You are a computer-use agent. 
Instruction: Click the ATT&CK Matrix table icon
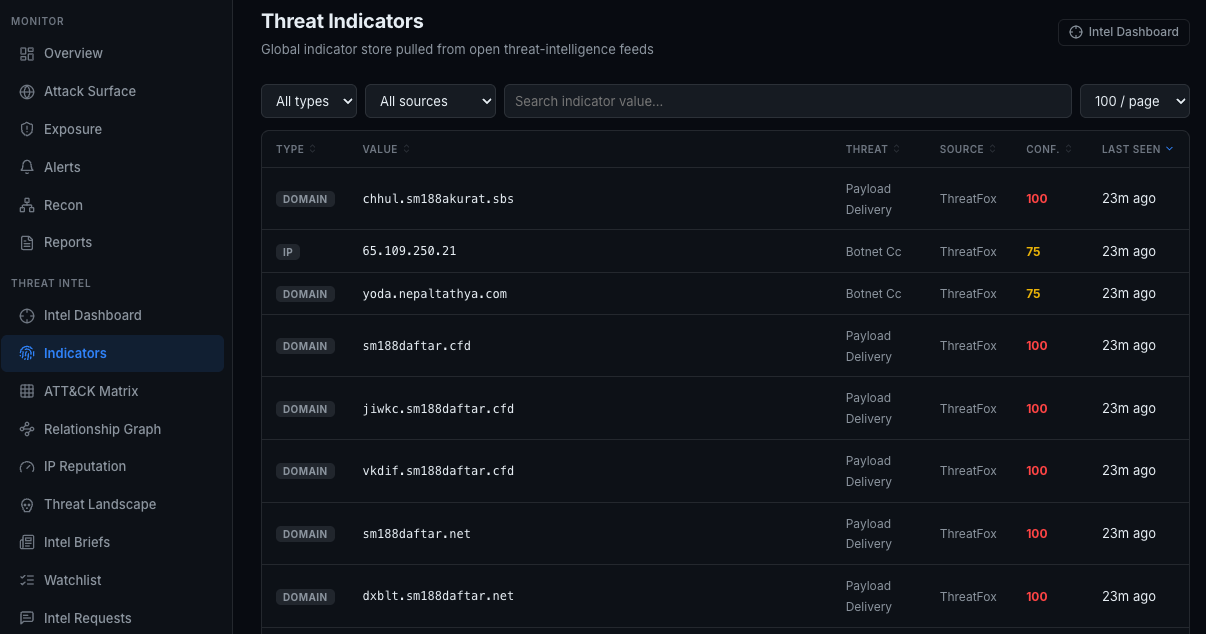pos(27,391)
